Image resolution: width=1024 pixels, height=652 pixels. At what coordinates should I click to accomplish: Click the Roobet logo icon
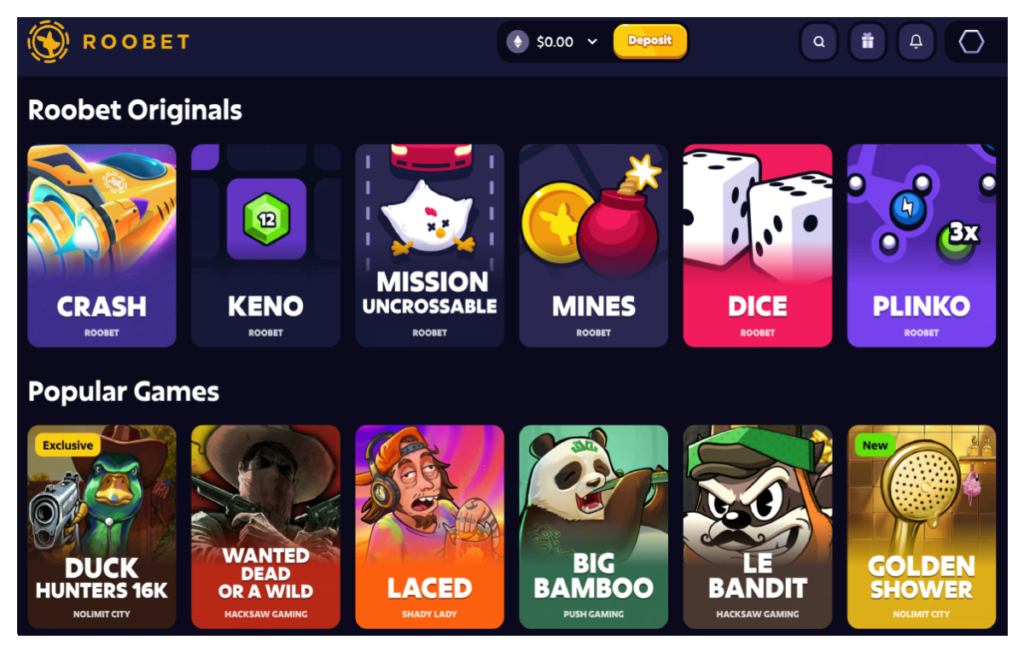click(48, 42)
